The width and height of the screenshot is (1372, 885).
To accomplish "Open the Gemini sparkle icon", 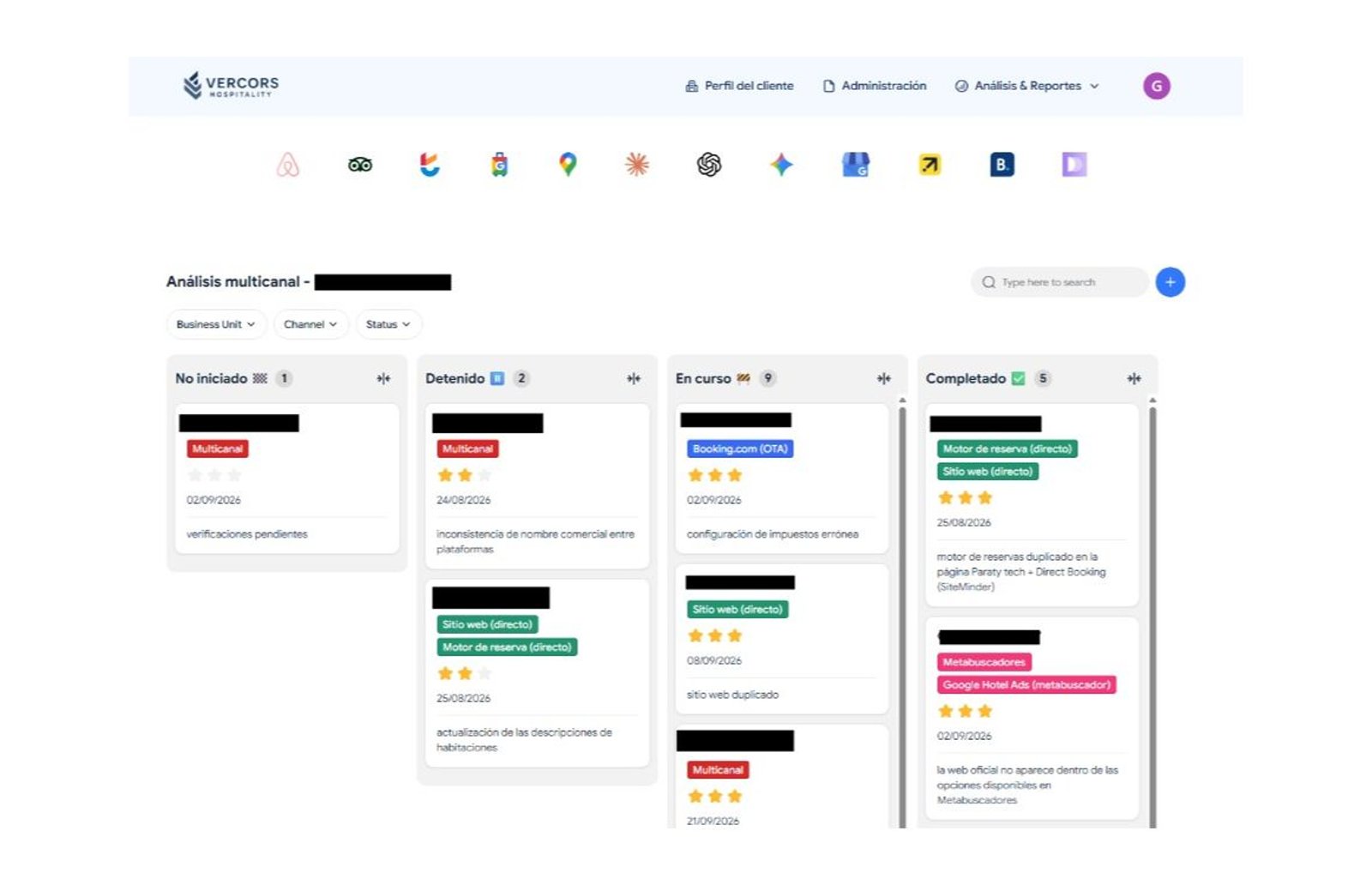I will tap(781, 165).
